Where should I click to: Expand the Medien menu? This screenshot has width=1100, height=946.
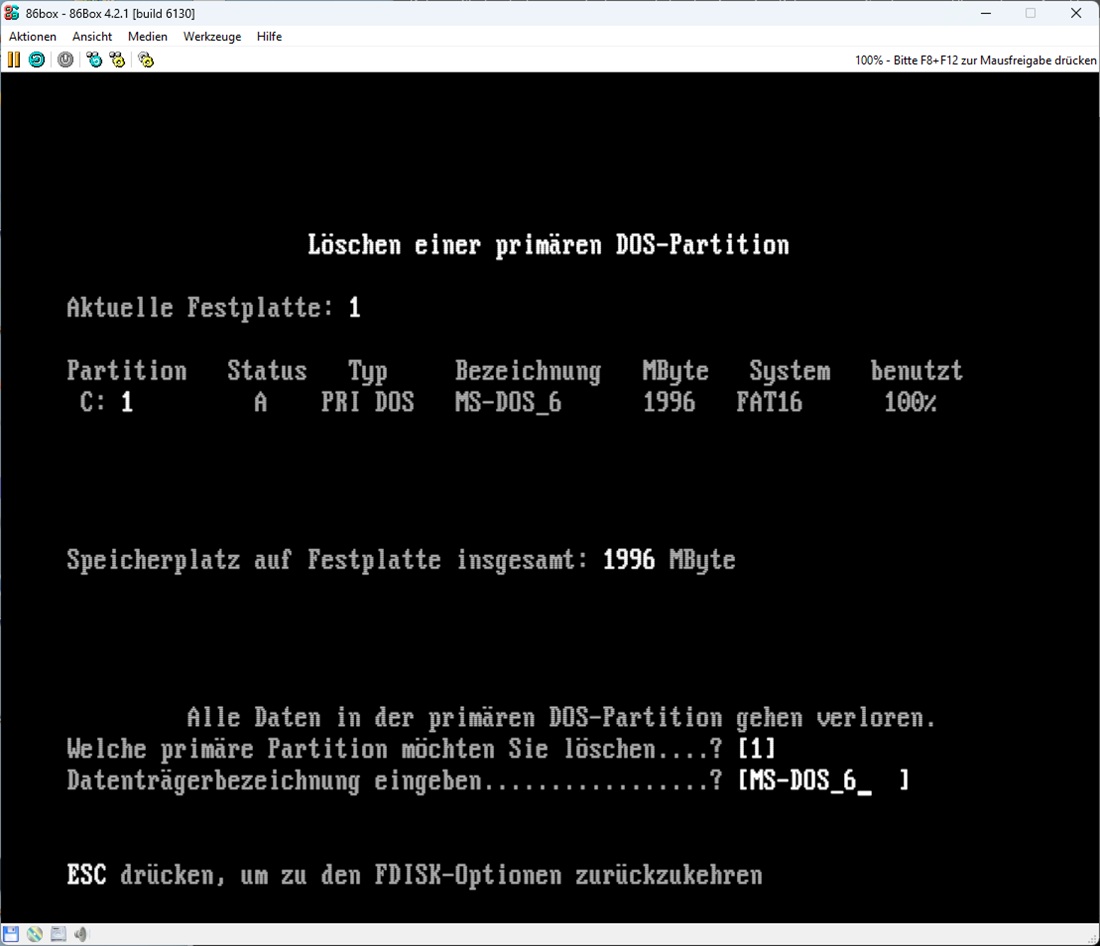click(147, 36)
